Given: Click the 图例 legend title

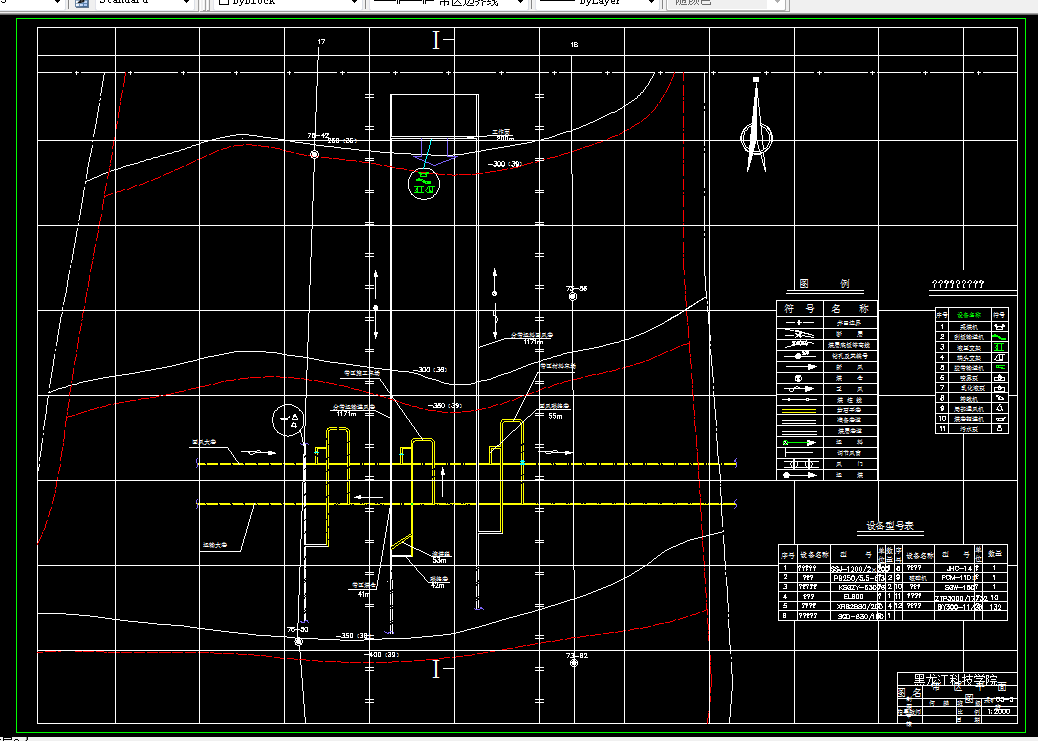Looking at the screenshot, I should [825, 283].
